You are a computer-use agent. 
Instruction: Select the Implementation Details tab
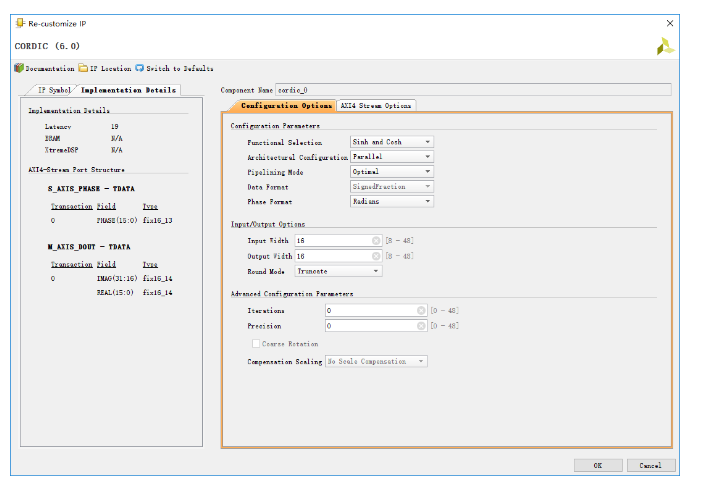pyautogui.click(x=128, y=90)
